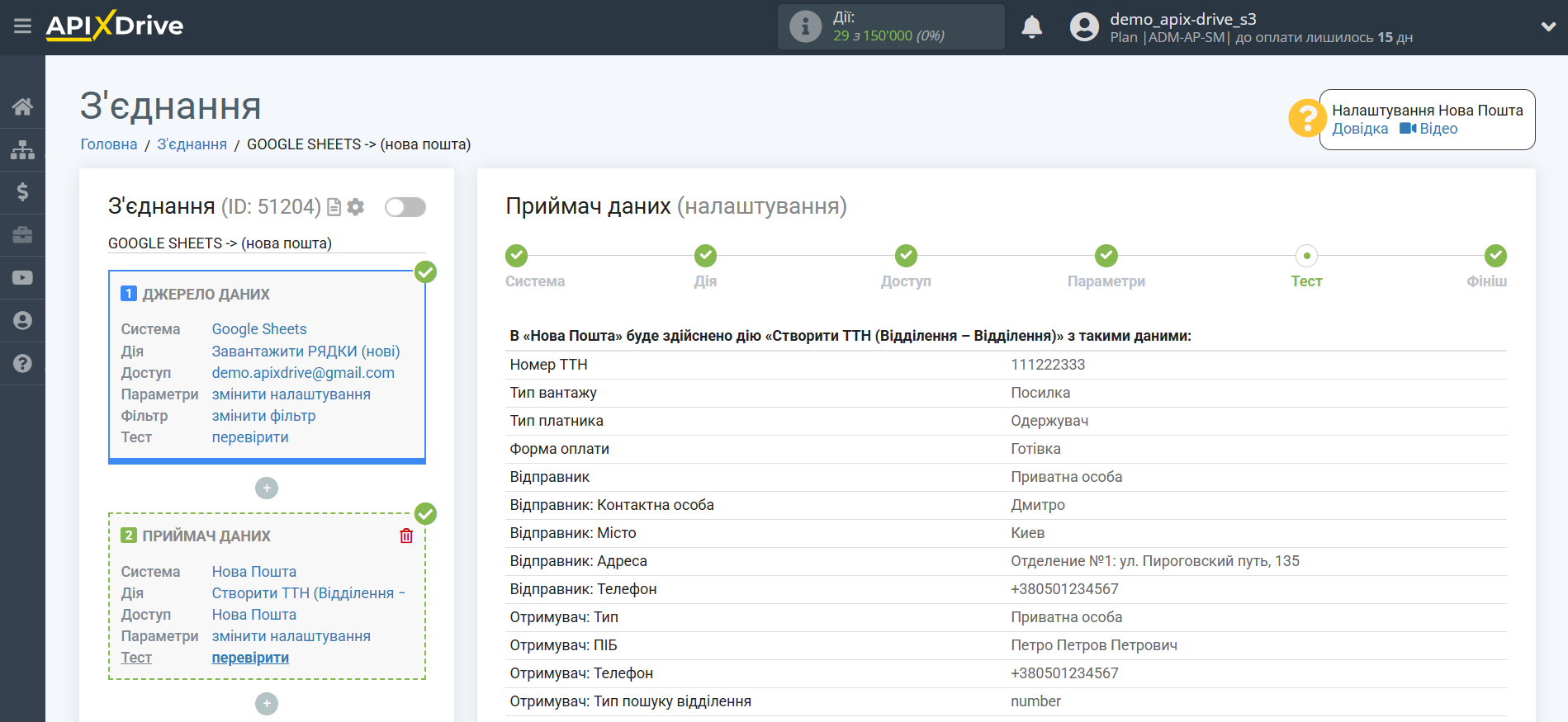Open help question icon in sidebar
Screen dimensions: 1568x722
(x=22, y=364)
